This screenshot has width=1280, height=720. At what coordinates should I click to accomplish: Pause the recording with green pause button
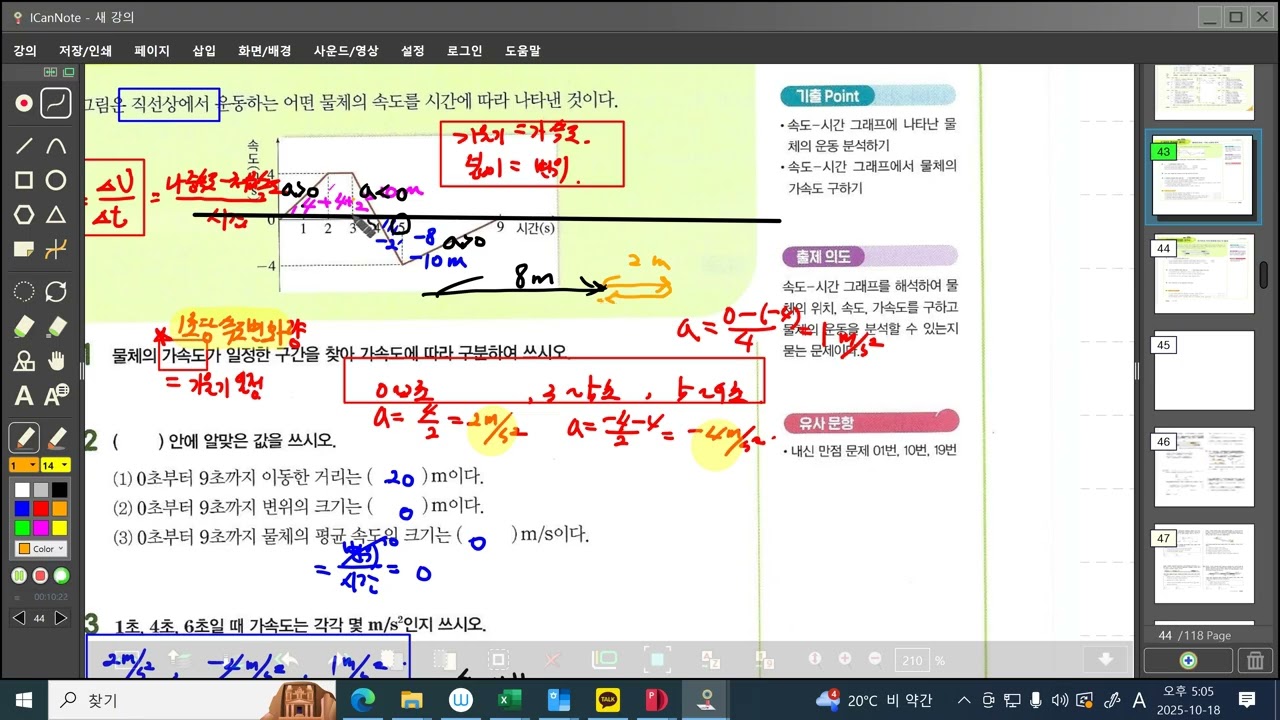(19, 576)
